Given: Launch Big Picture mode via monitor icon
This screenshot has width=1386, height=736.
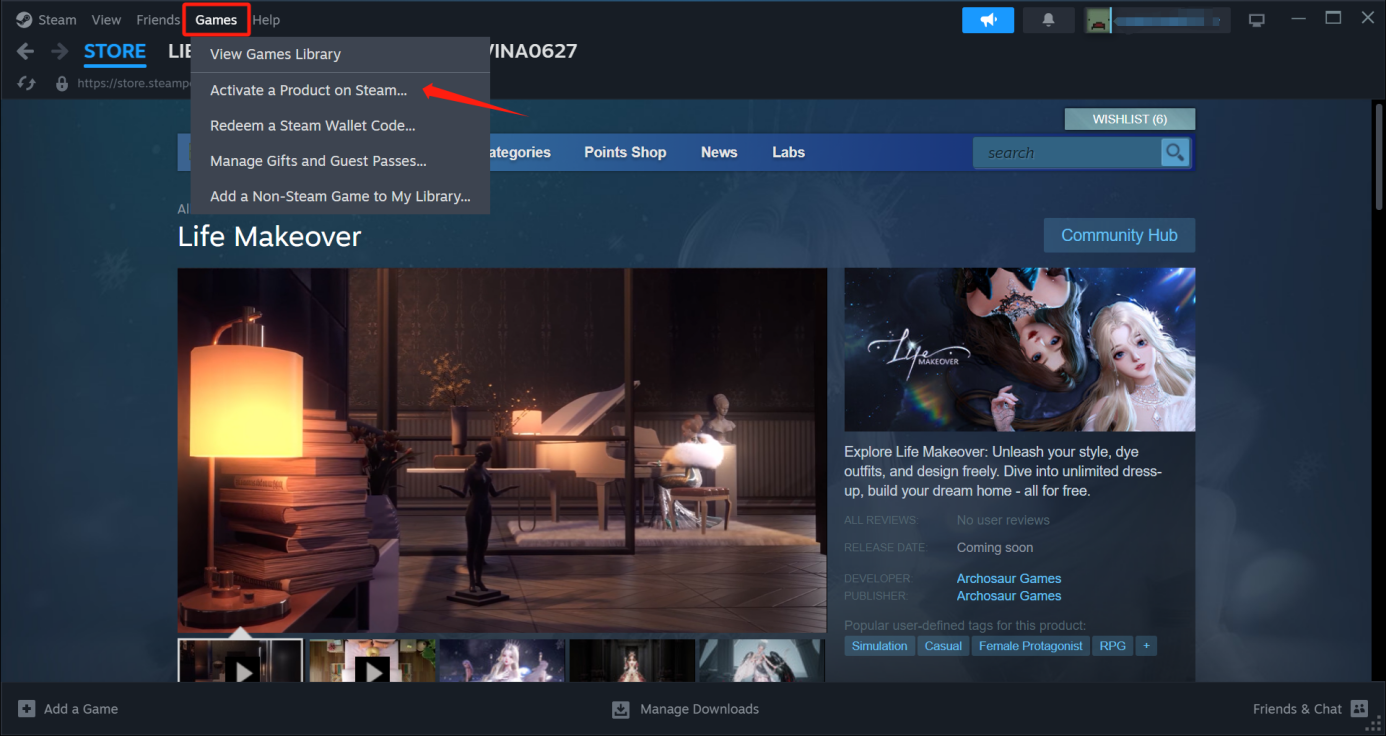Looking at the screenshot, I should tap(1257, 20).
